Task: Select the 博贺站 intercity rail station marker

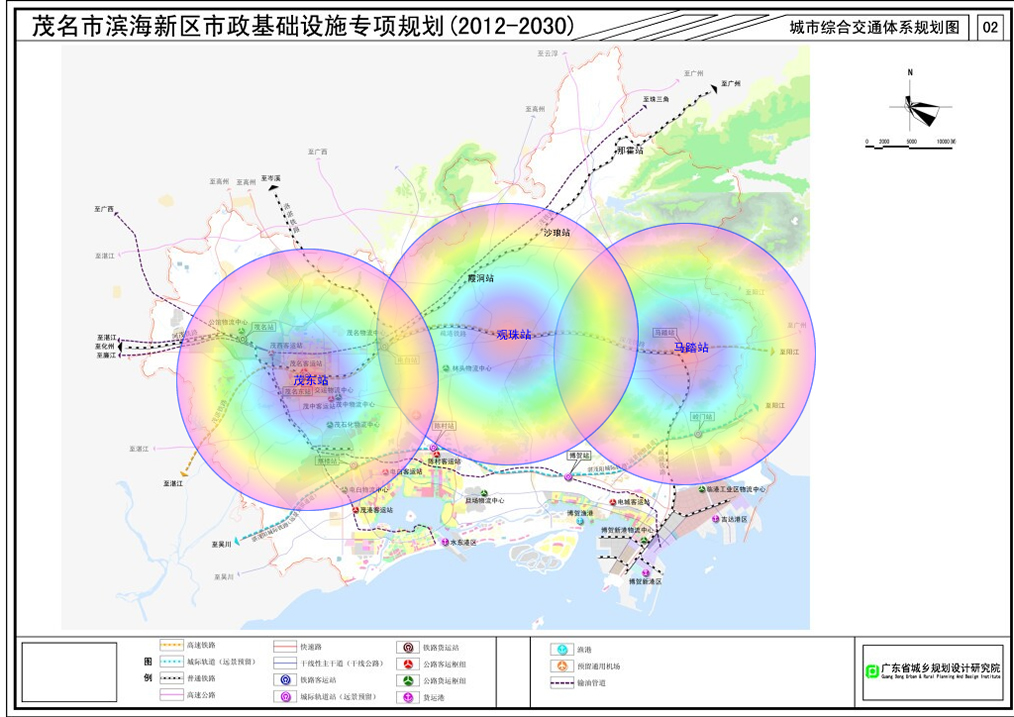Action: click(x=568, y=477)
